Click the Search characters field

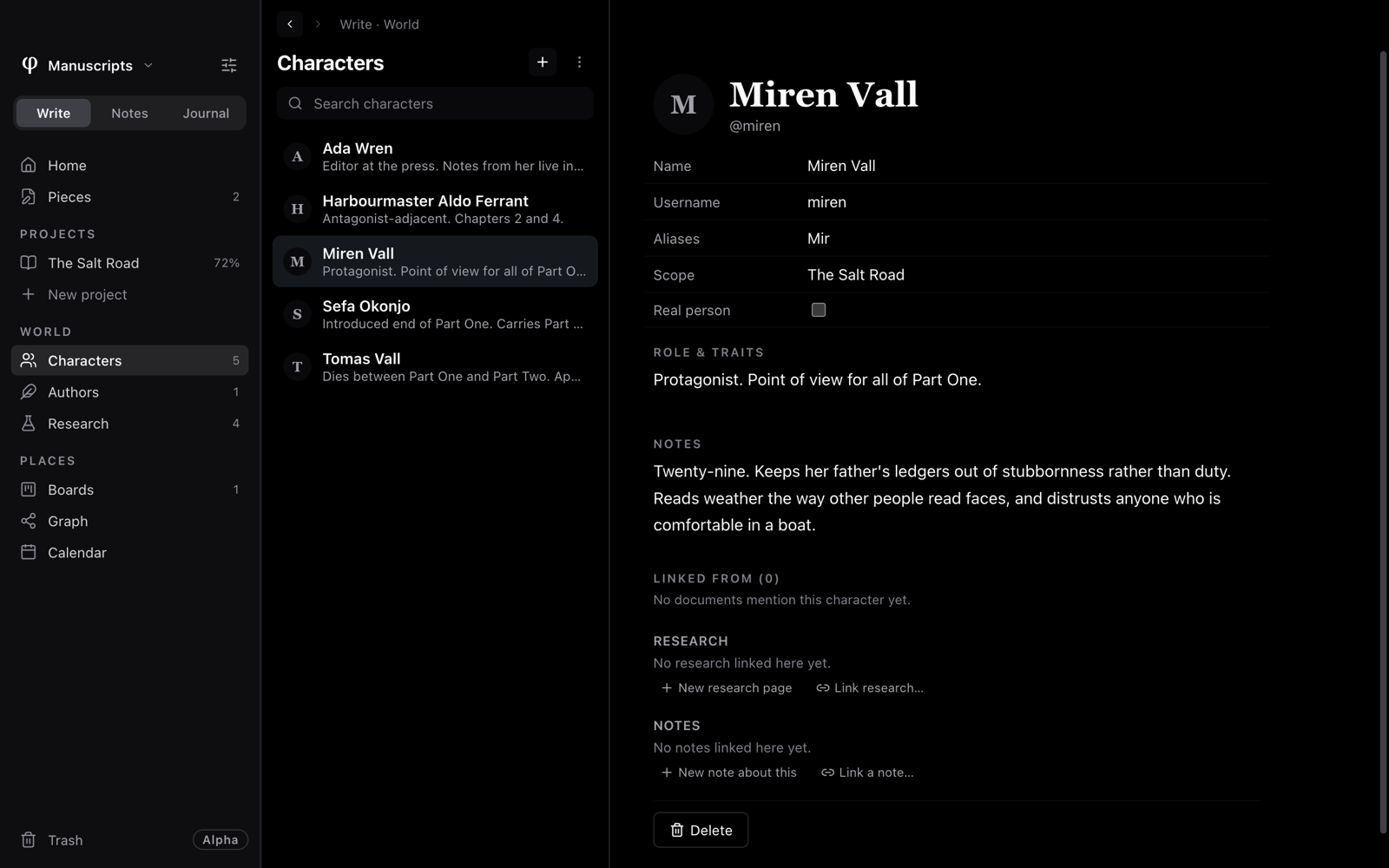click(435, 103)
